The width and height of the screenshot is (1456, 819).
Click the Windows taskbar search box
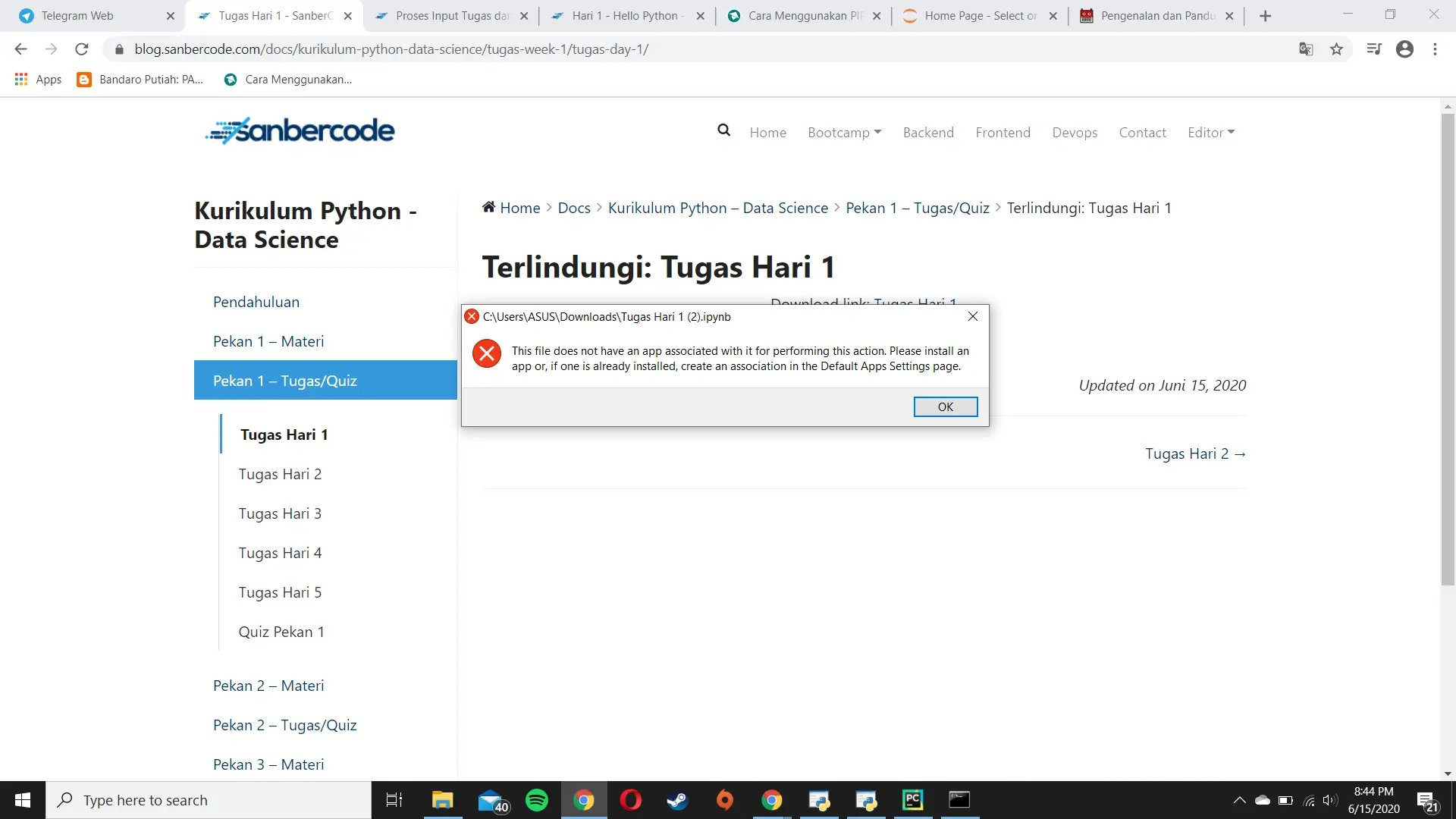pos(209,800)
